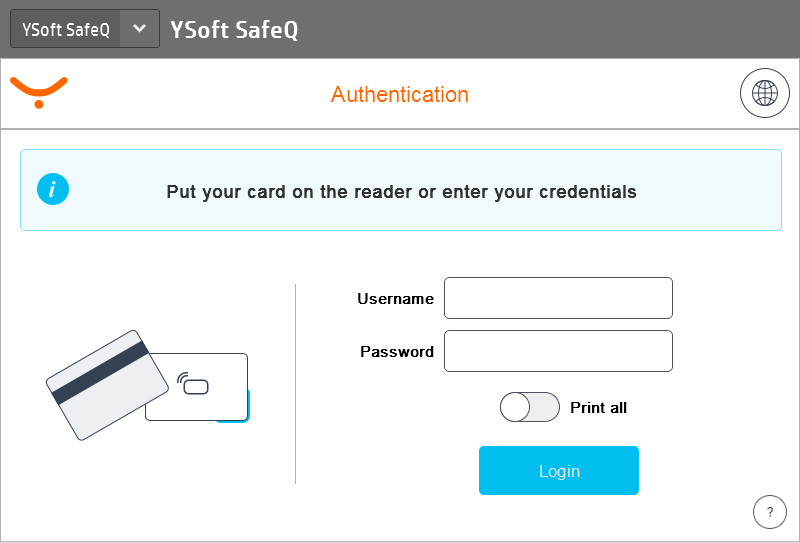Click the card reader instruction message
Image resolution: width=800 pixels, height=543 pixels.
point(401,191)
